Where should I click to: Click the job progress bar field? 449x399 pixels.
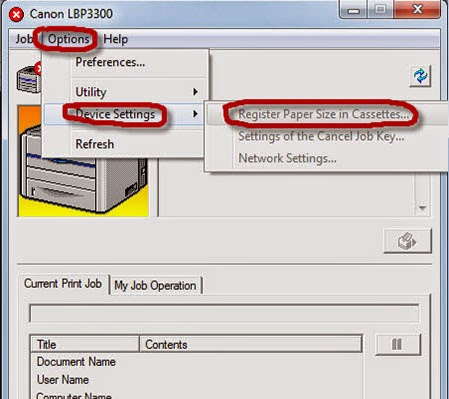click(x=224, y=313)
